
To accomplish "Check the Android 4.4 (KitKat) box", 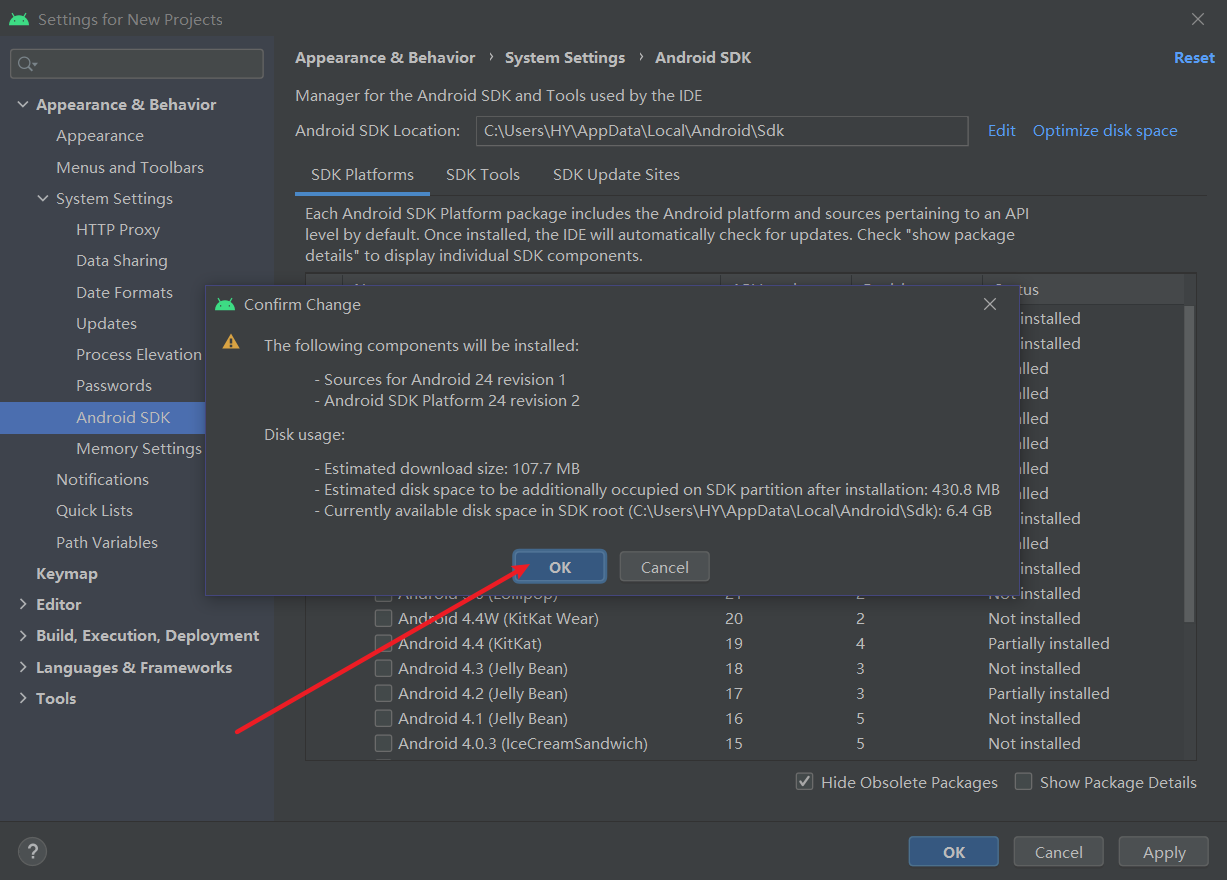I will point(383,643).
